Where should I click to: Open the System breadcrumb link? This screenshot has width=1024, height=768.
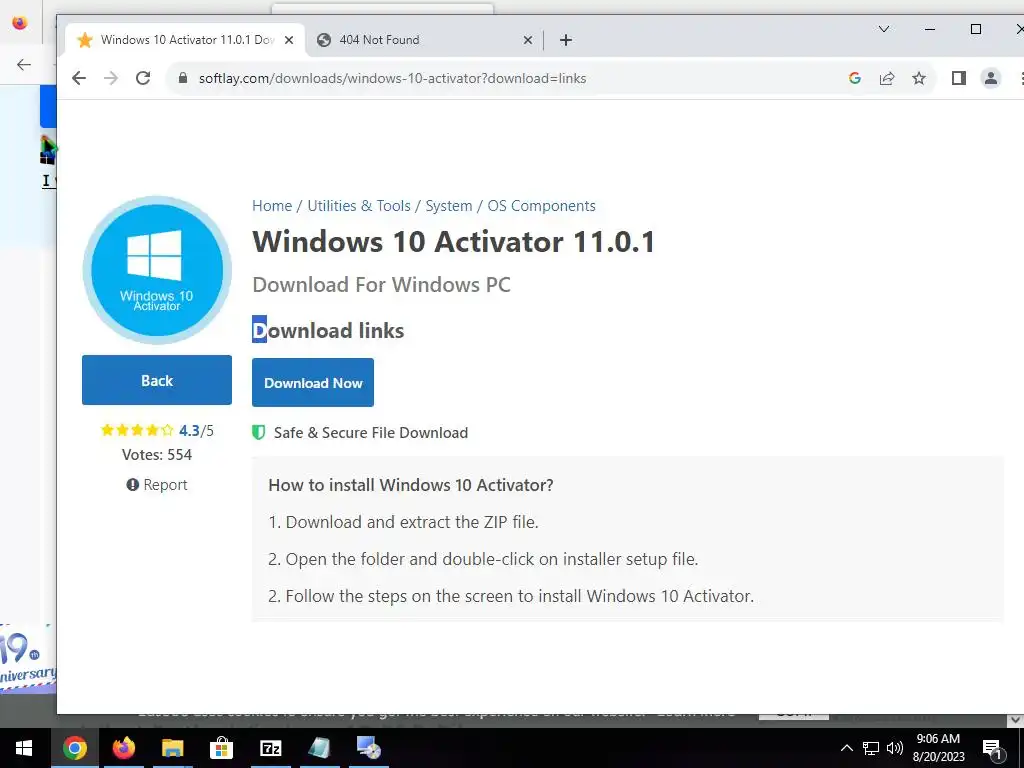(x=449, y=206)
